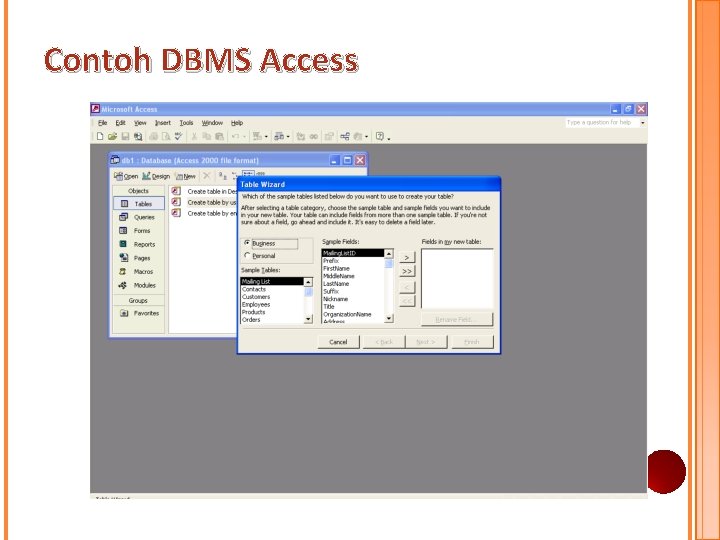720x540 pixels.
Task: Select Tables in the Objects pane
Action: pos(139,203)
